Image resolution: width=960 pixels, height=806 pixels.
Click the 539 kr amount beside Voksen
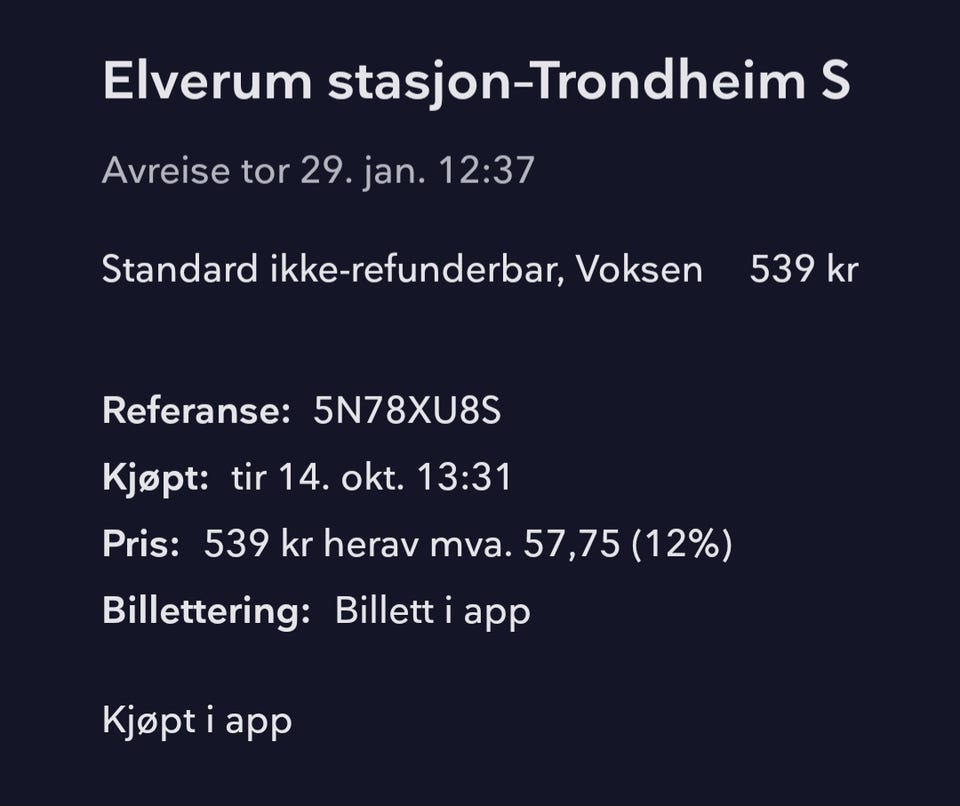(x=803, y=270)
